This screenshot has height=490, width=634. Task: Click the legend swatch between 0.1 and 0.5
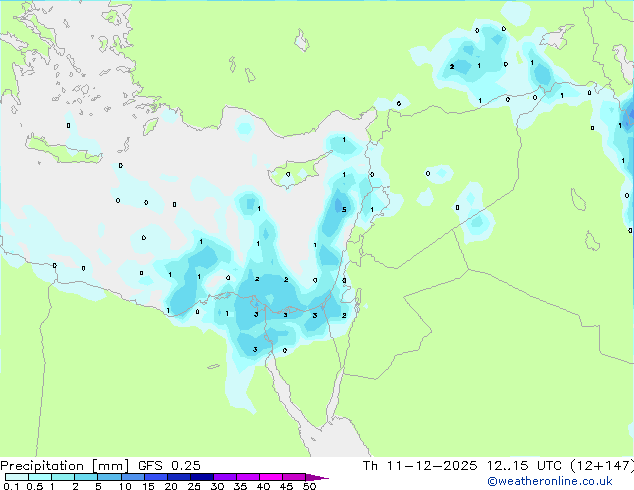17,477
